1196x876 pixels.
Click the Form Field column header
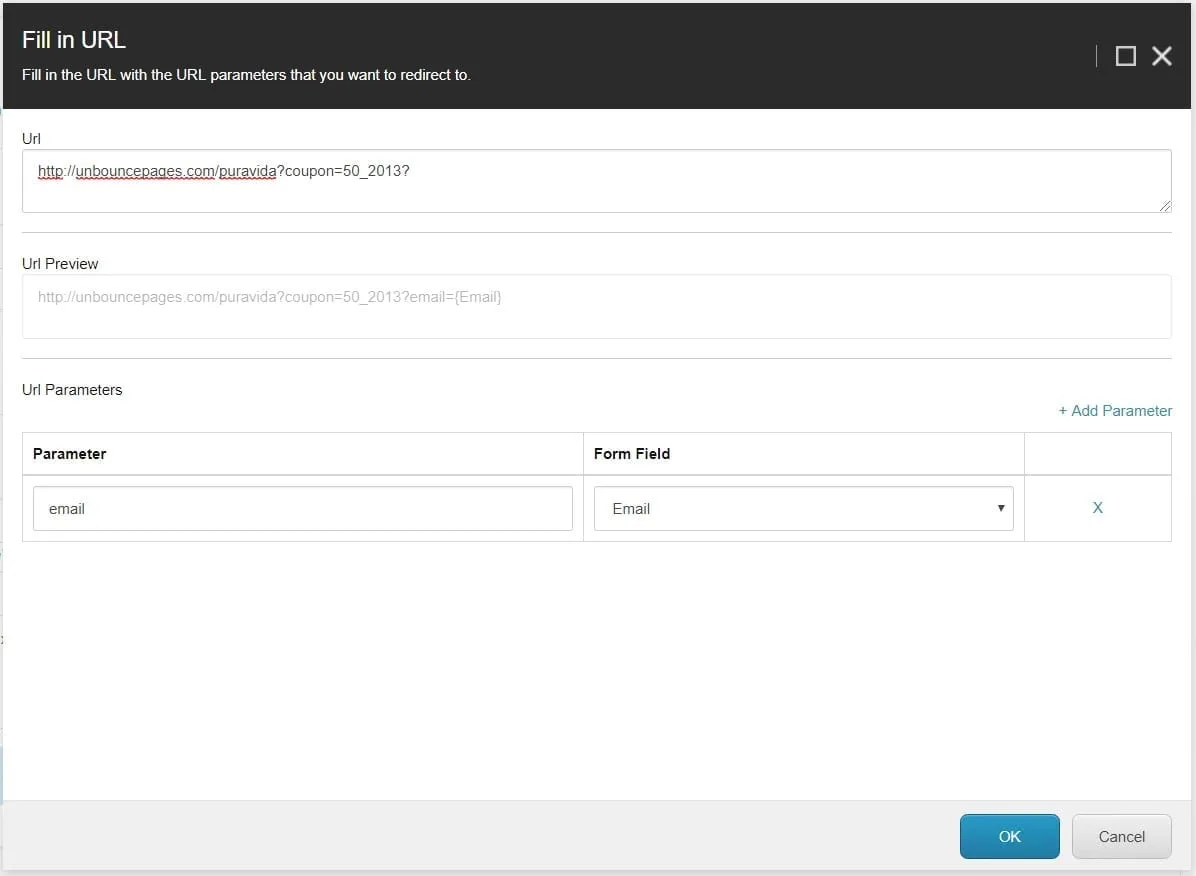[632, 453]
